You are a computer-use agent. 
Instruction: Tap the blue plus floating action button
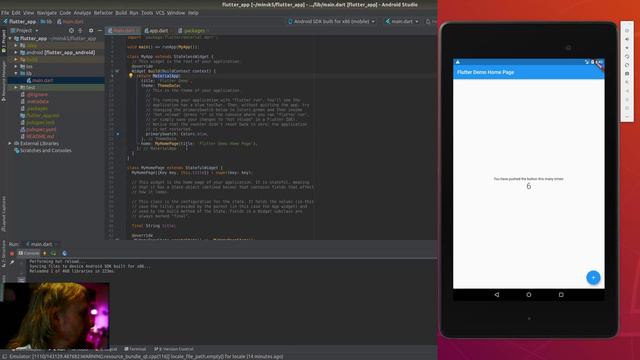tap(593, 278)
